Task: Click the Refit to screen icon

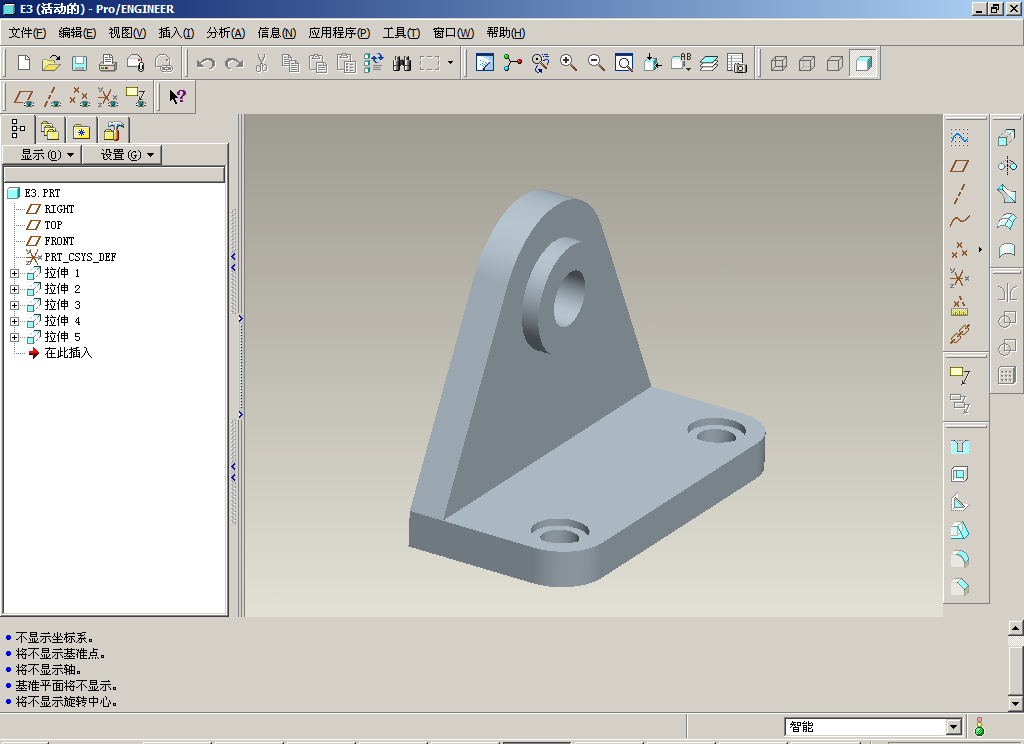Action: pyautogui.click(x=624, y=63)
